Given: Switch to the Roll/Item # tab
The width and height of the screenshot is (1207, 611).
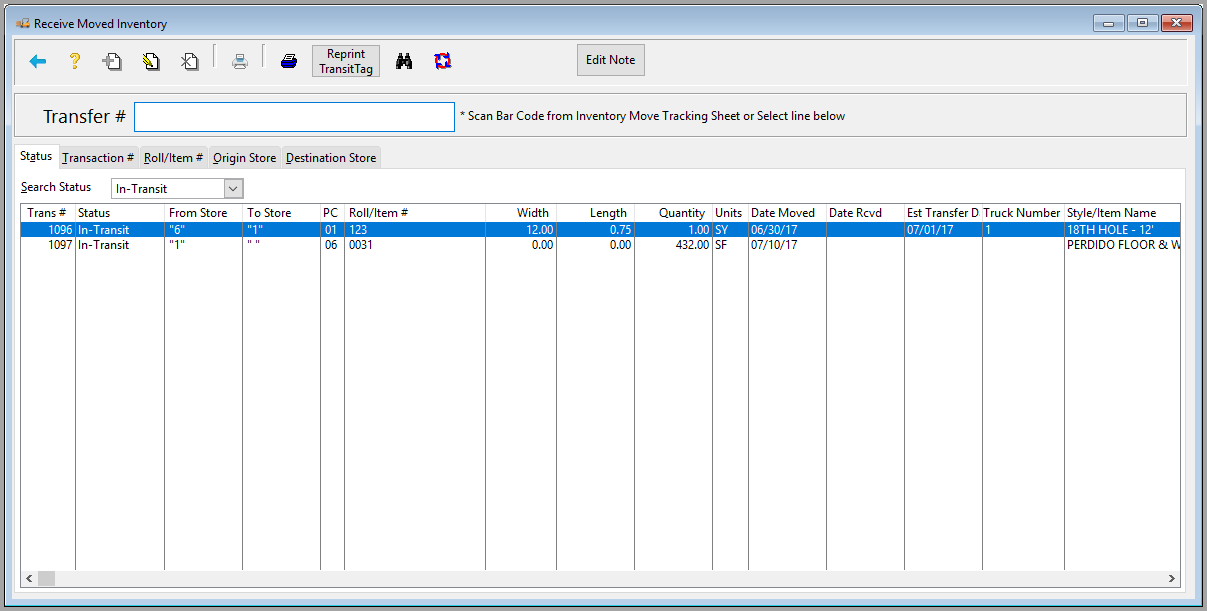Looking at the screenshot, I should pyautogui.click(x=174, y=158).
